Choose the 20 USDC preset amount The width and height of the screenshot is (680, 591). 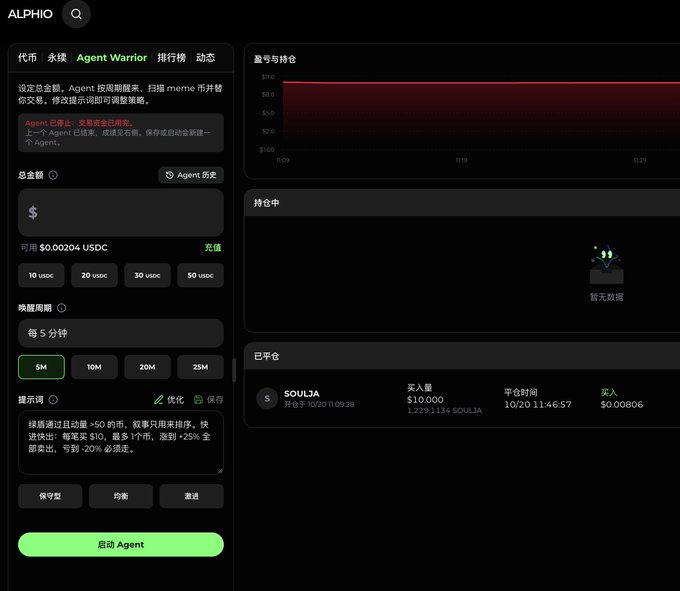(94, 275)
